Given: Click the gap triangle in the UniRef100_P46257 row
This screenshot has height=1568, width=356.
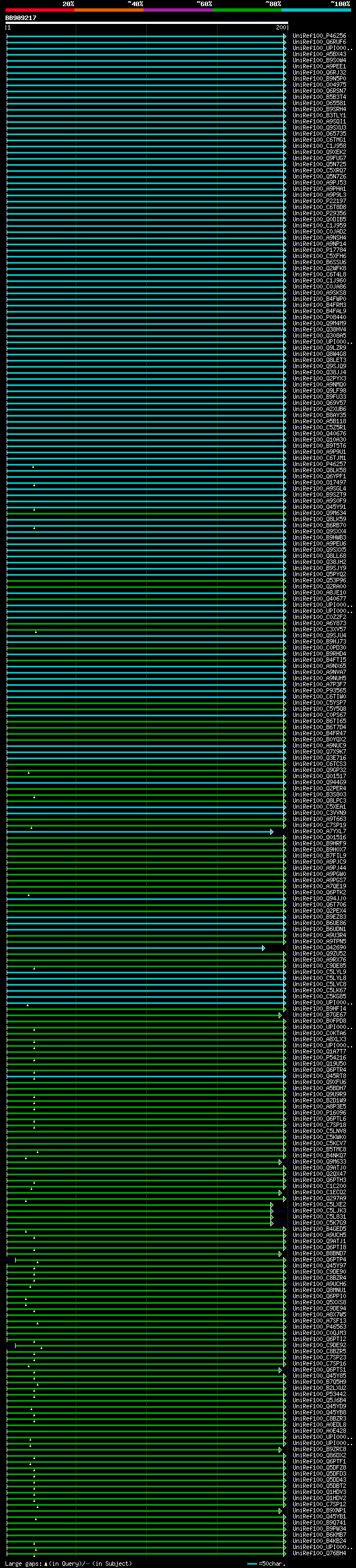Looking at the screenshot, I should (x=33, y=466).
